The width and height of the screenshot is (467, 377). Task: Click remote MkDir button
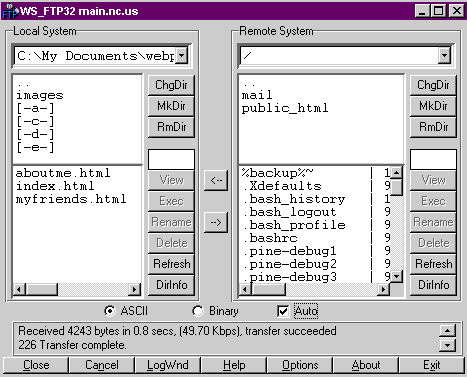coord(433,106)
